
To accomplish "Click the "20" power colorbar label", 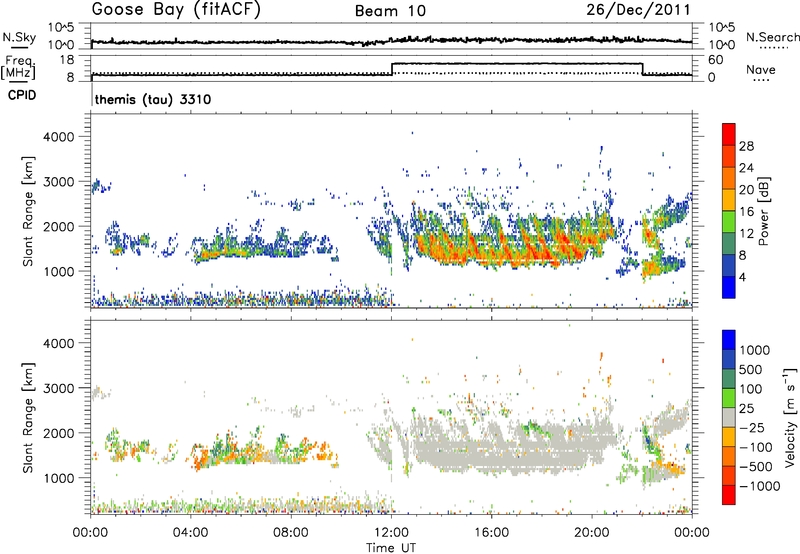I will 746,190.
